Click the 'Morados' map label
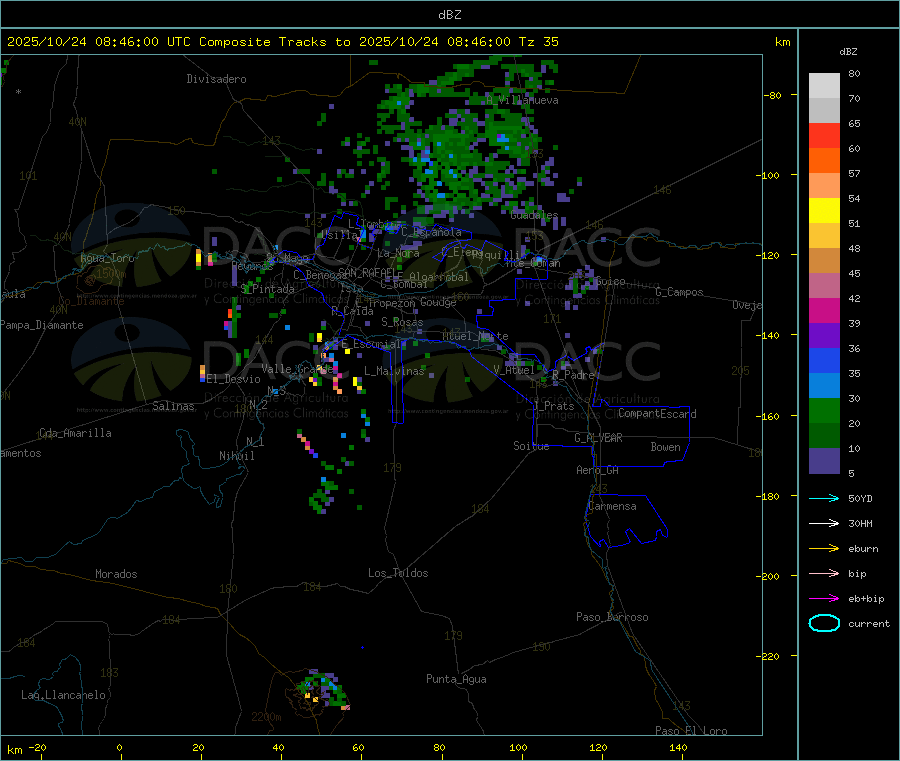 pyautogui.click(x=117, y=574)
